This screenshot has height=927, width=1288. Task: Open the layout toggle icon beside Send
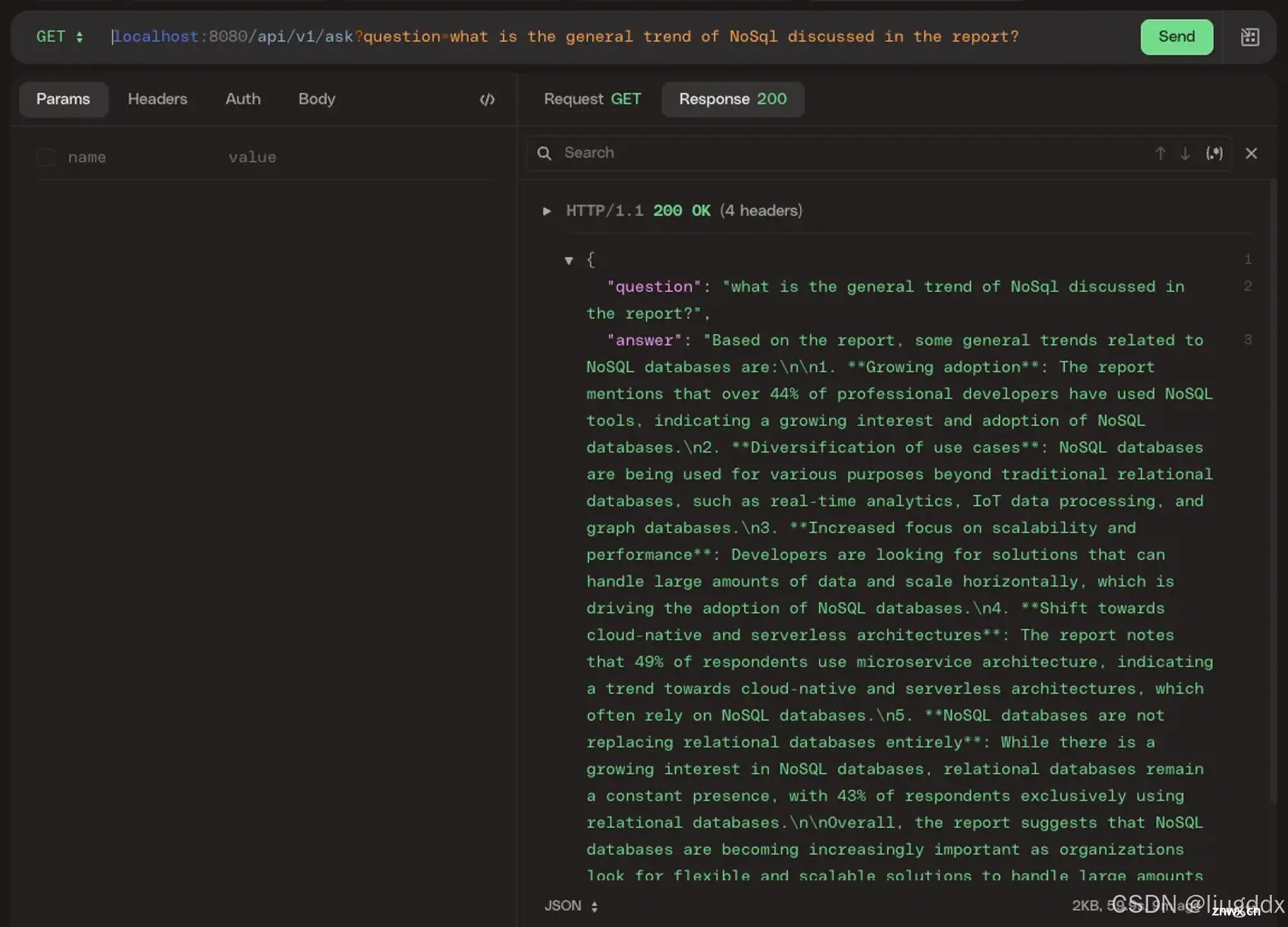click(x=1249, y=37)
